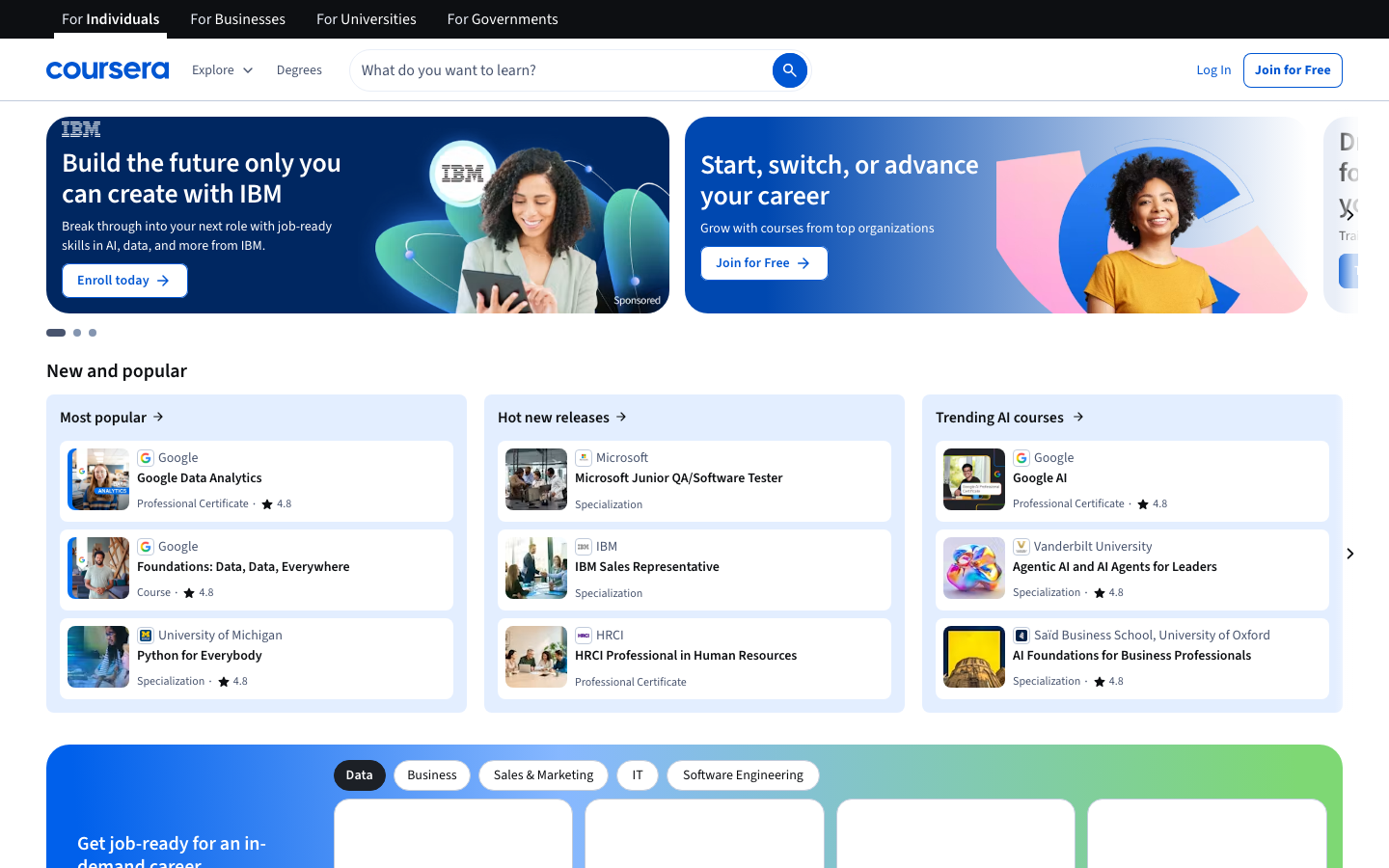Switch to the For Individuals tab
The width and height of the screenshot is (1389, 868).
[x=111, y=19]
